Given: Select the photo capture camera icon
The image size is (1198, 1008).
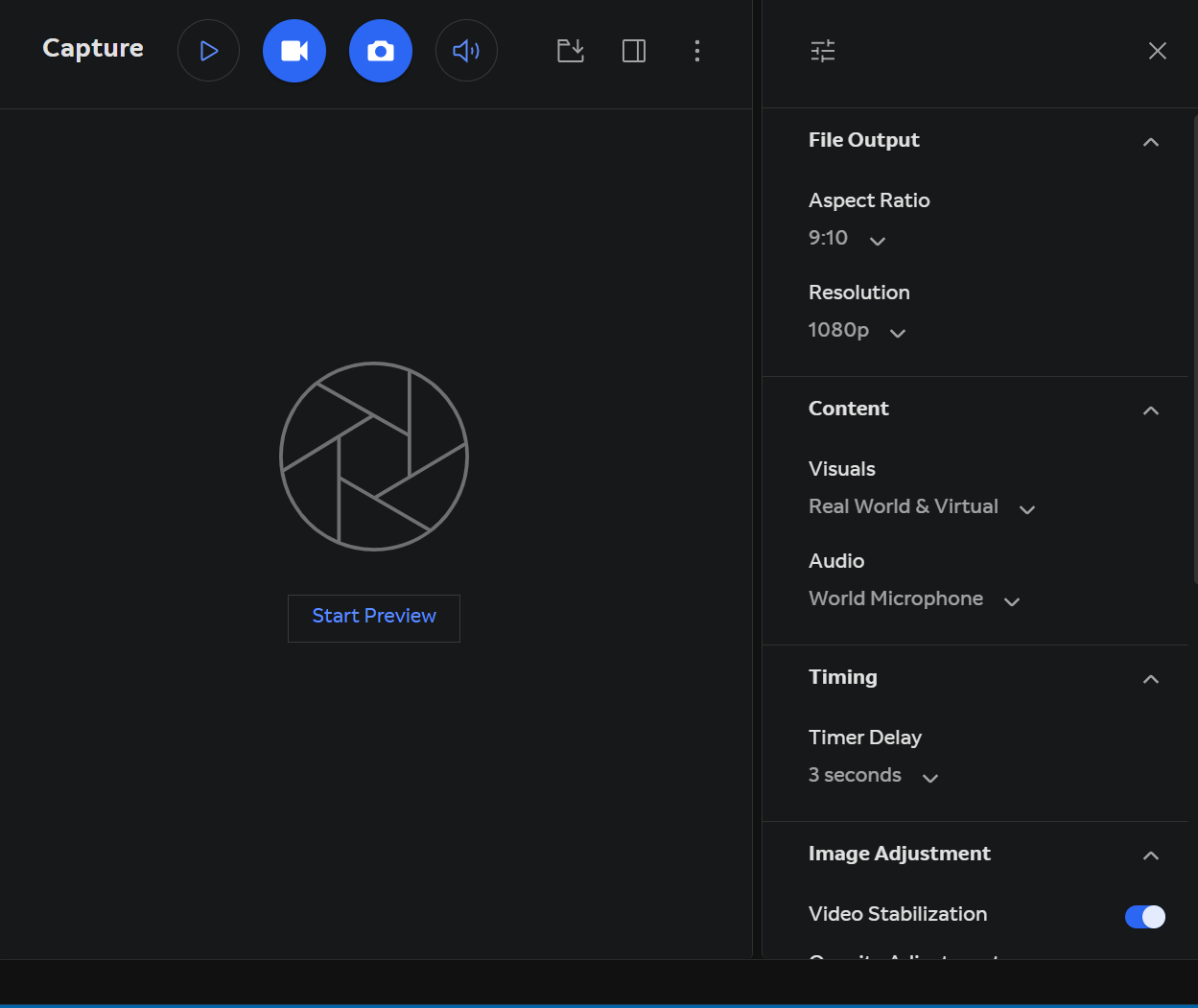Looking at the screenshot, I should pos(381,50).
